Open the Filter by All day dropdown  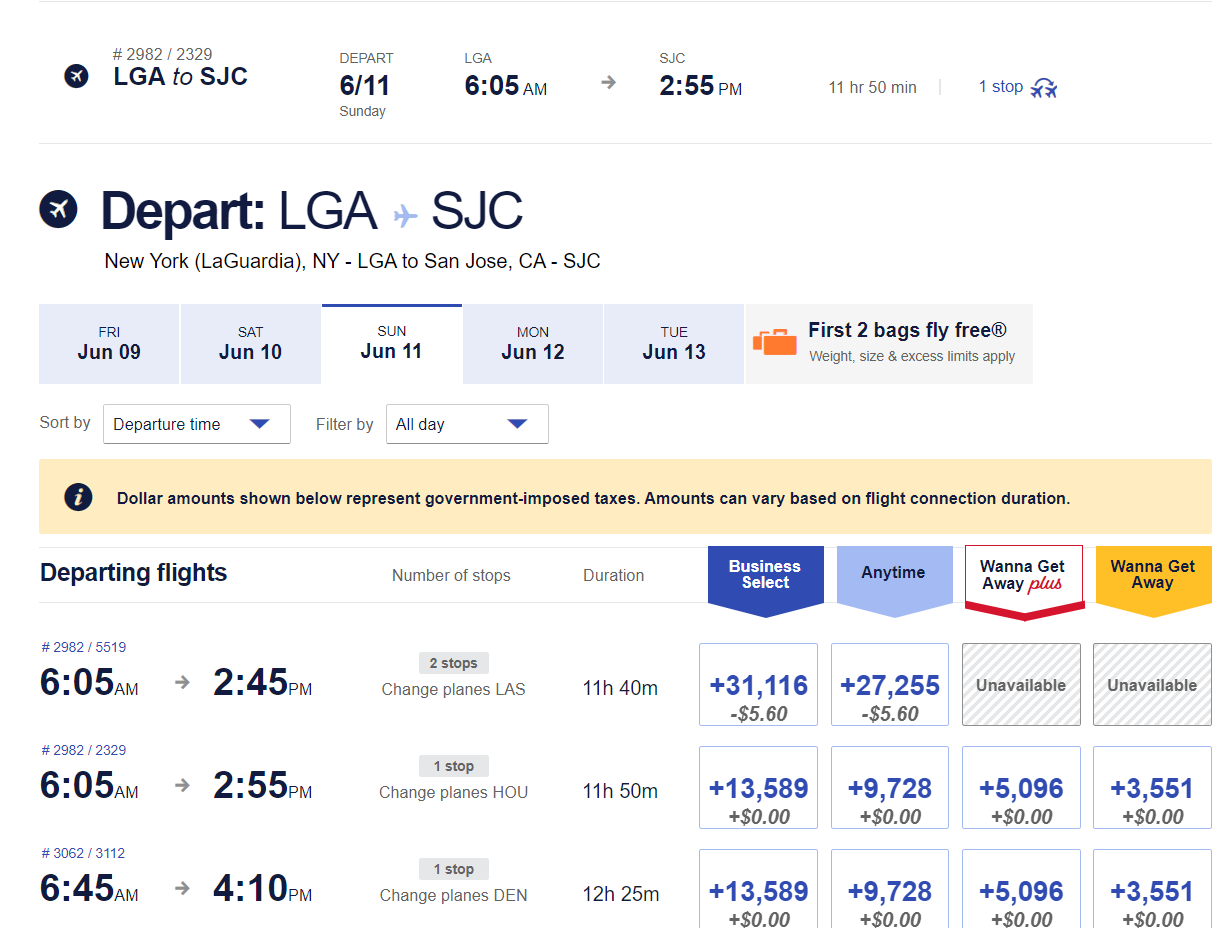[466, 423]
